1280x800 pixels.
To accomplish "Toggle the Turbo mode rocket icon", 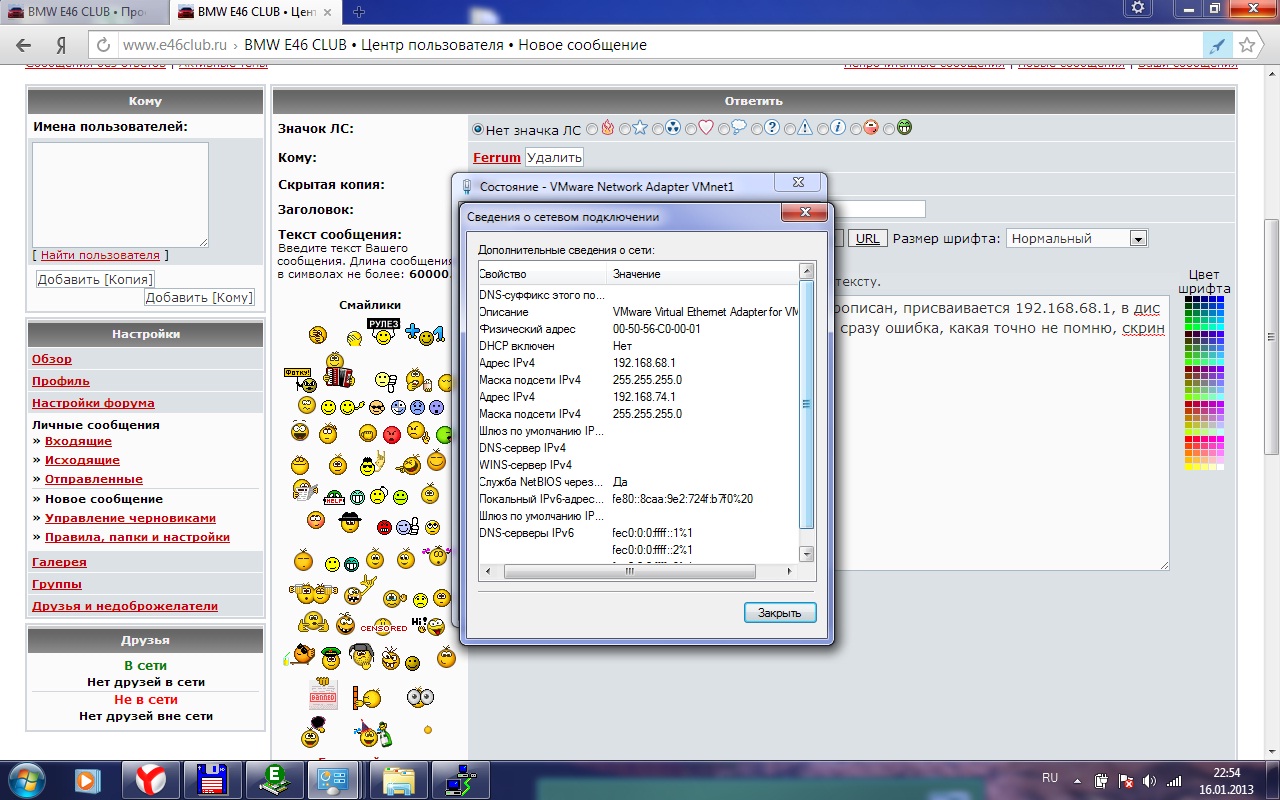I will [x=1217, y=45].
